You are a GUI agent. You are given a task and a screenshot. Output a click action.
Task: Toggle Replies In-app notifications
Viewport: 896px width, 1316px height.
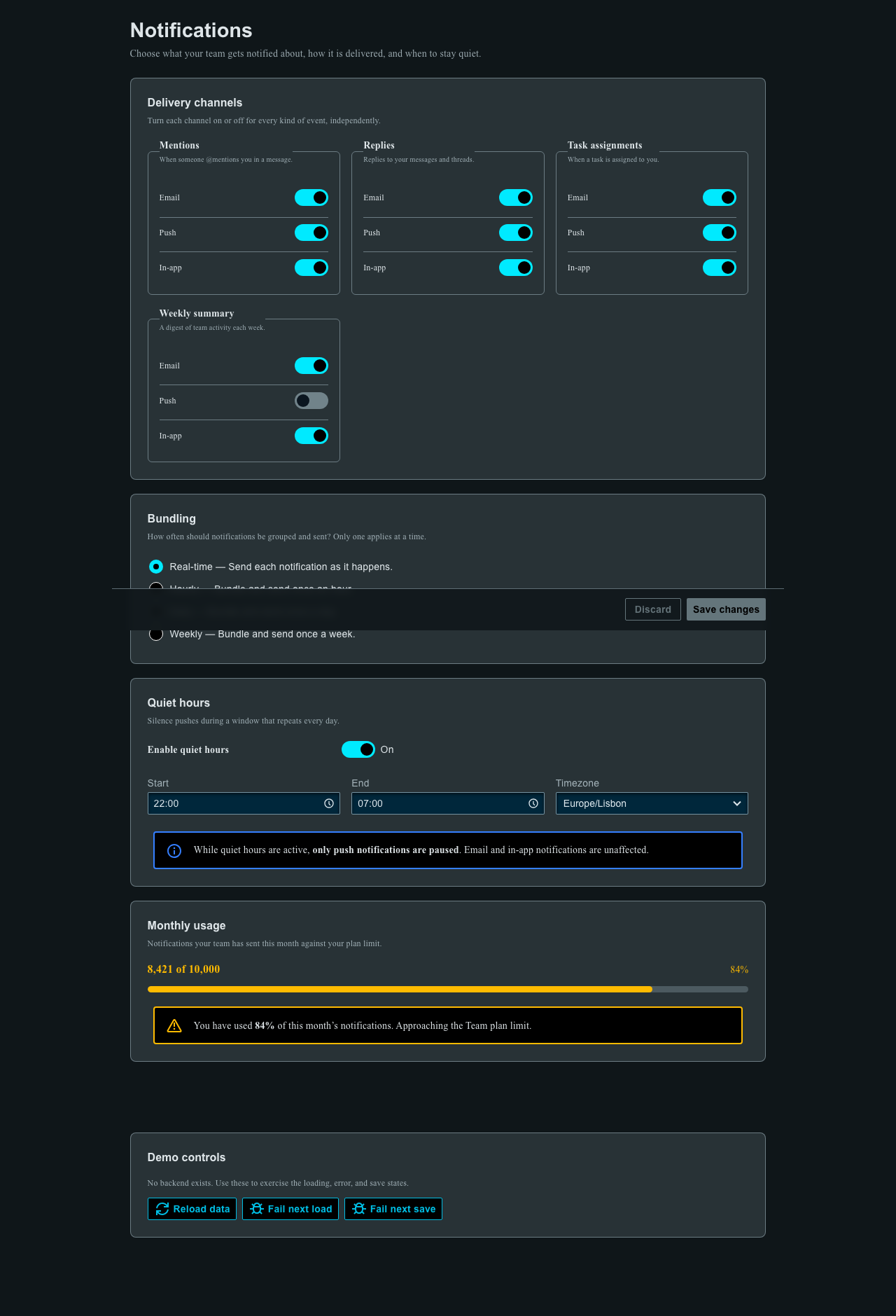tap(516, 268)
